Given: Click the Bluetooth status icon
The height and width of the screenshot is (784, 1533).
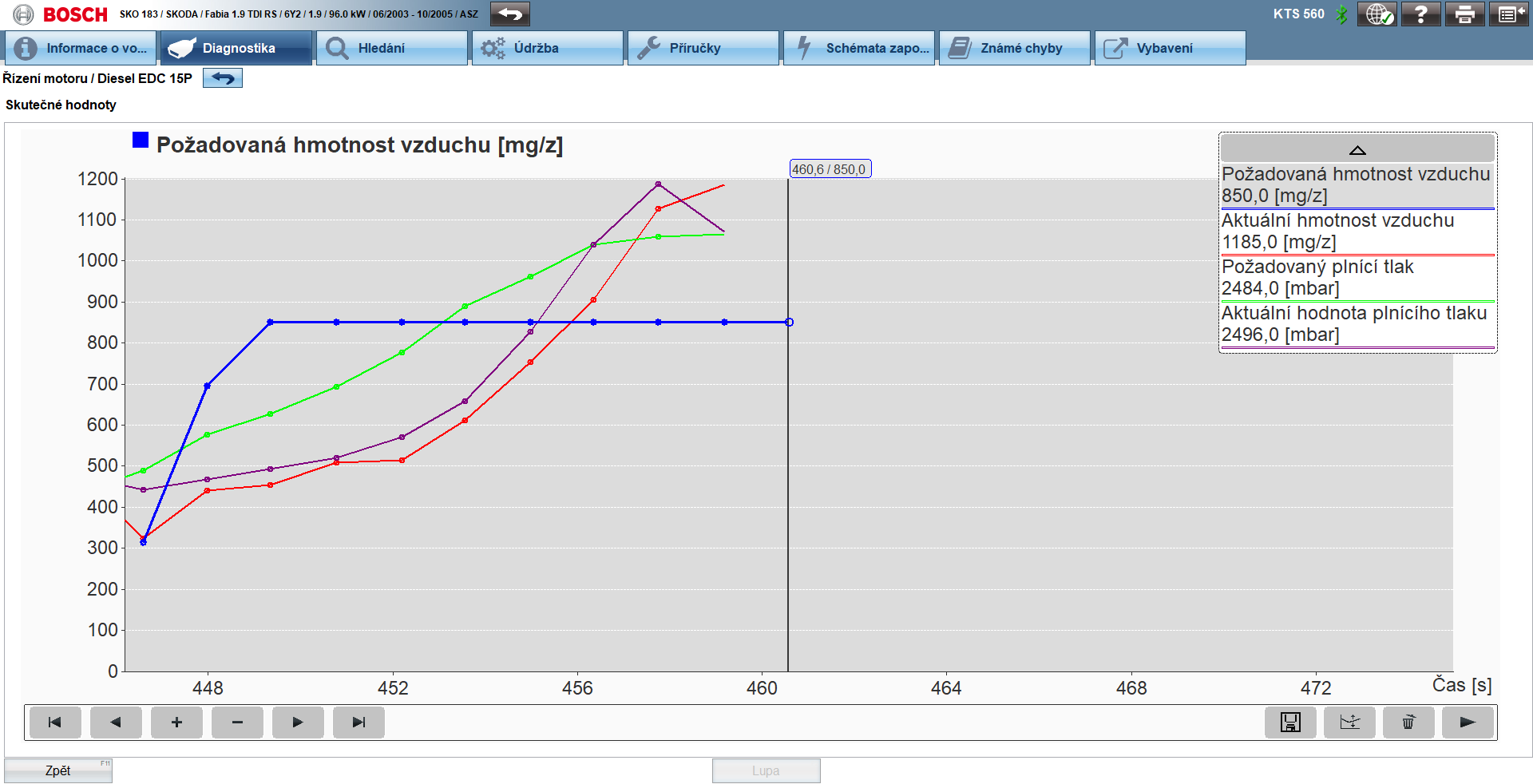Looking at the screenshot, I should click(1342, 14).
